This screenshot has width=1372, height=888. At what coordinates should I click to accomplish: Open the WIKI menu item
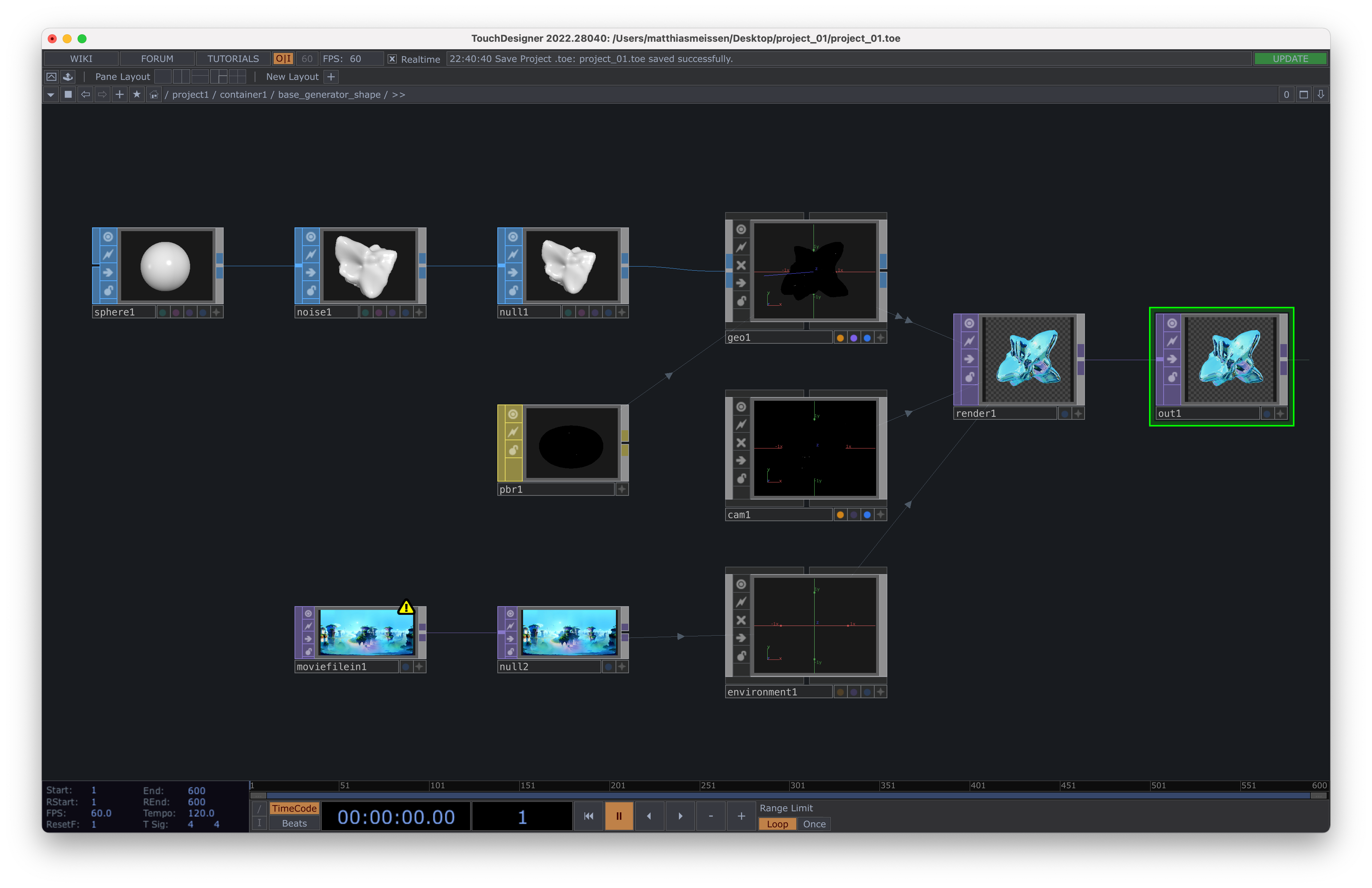[x=81, y=59]
